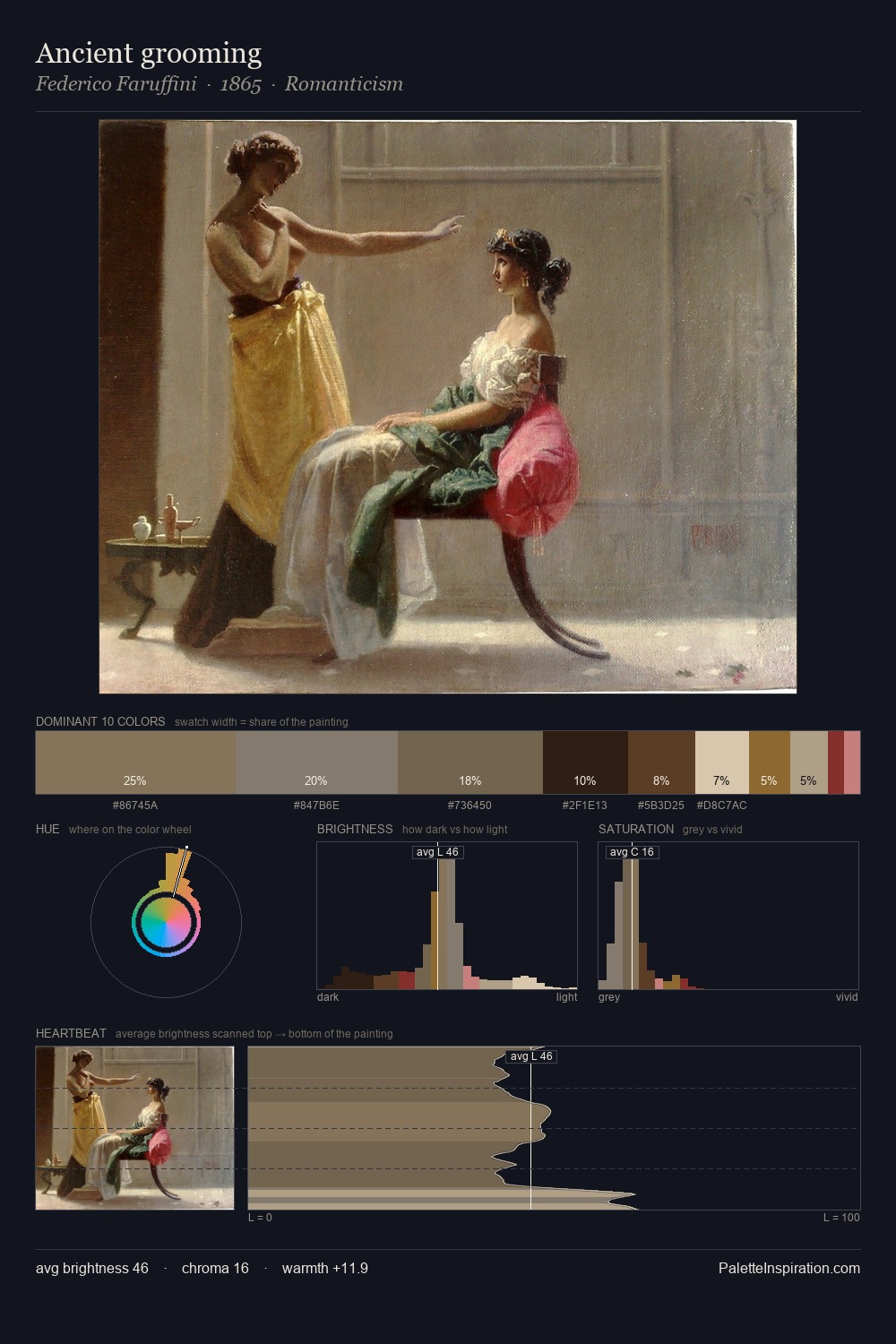Click the 'vivid' axis label

[x=847, y=997]
